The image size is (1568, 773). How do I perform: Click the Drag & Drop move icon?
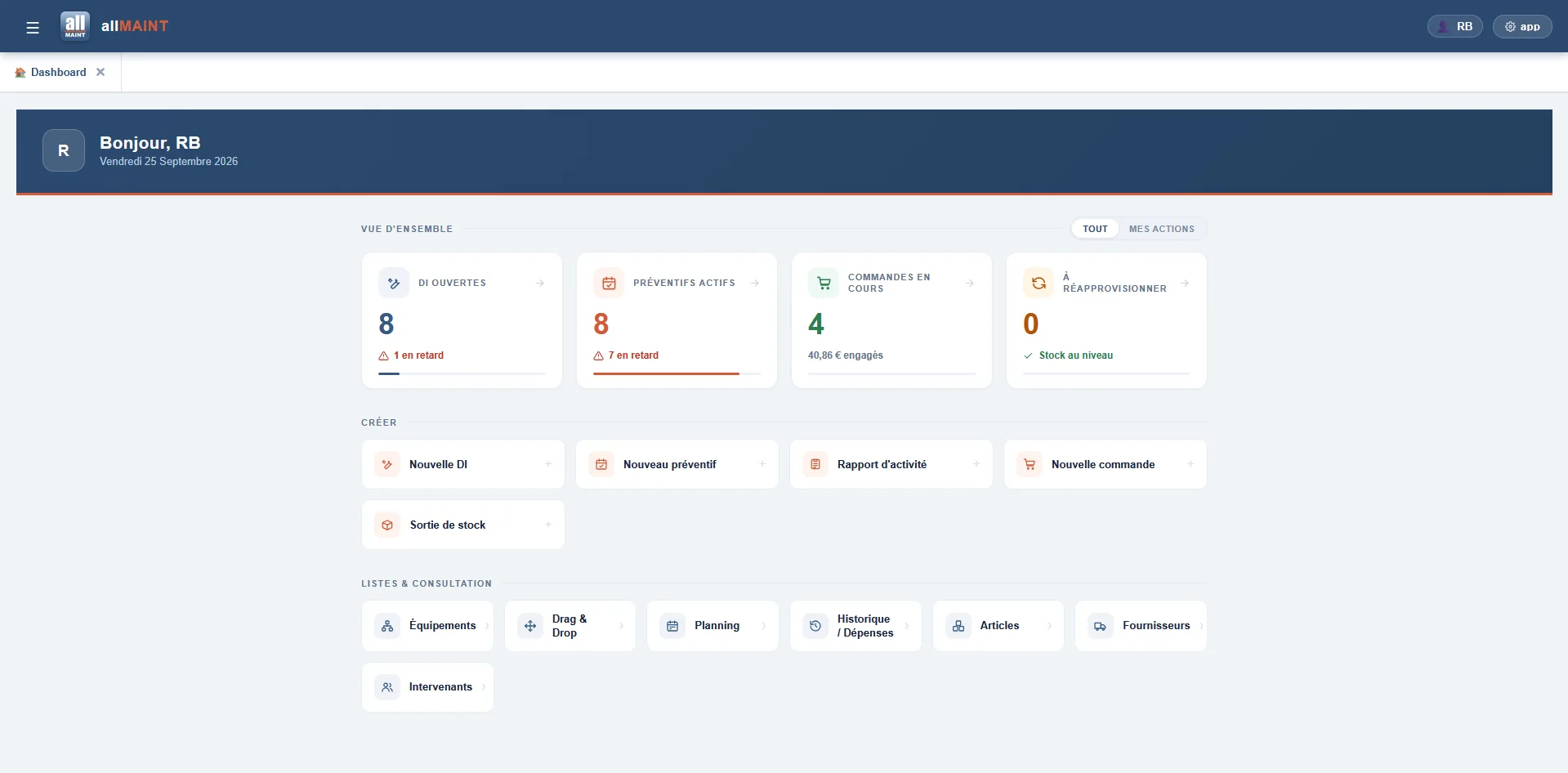point(530,626)
